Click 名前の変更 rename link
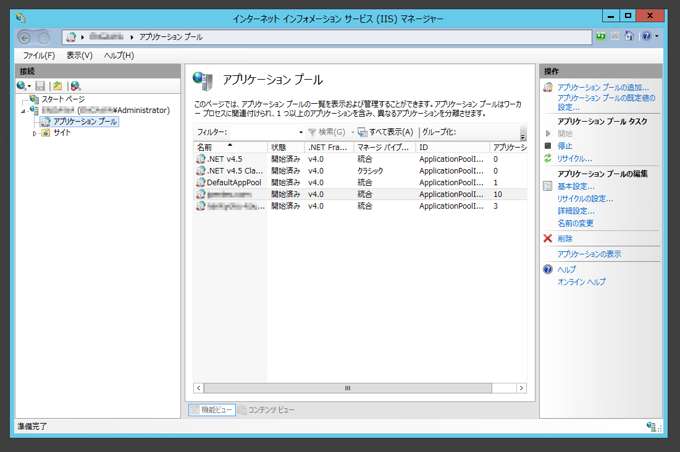Viewport: 680px width, 452px height. tap(575, 223)
